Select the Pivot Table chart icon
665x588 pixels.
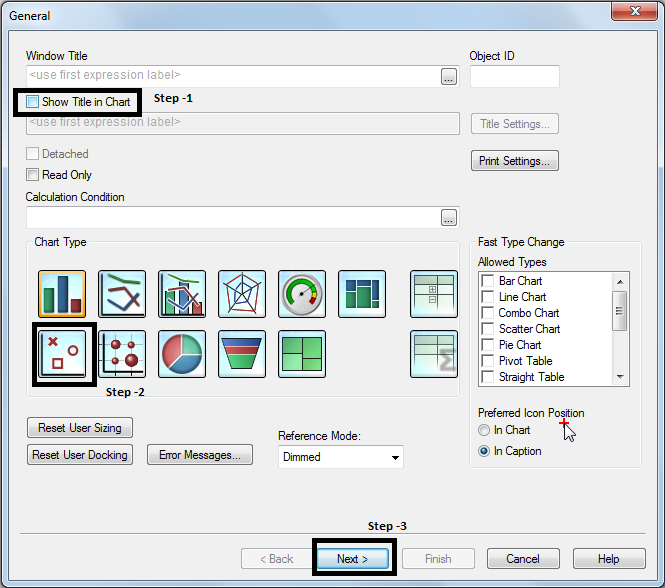[434, 294]
